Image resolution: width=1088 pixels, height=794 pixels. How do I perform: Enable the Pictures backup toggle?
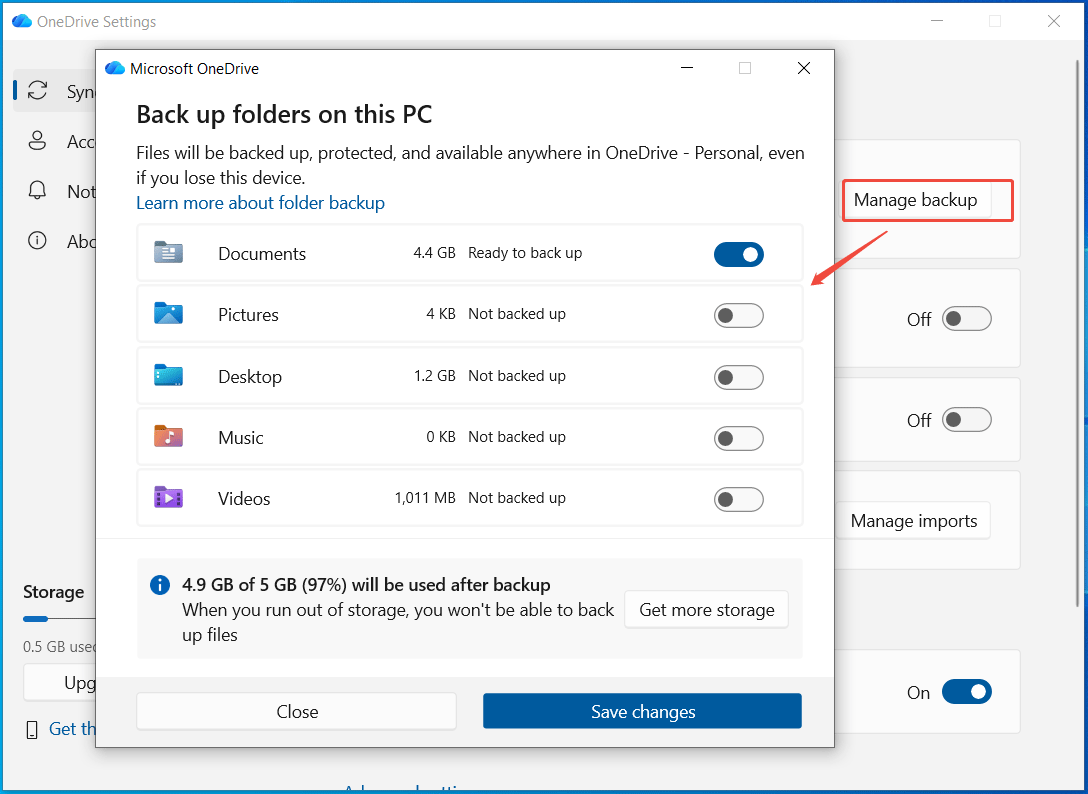point(739,314)
